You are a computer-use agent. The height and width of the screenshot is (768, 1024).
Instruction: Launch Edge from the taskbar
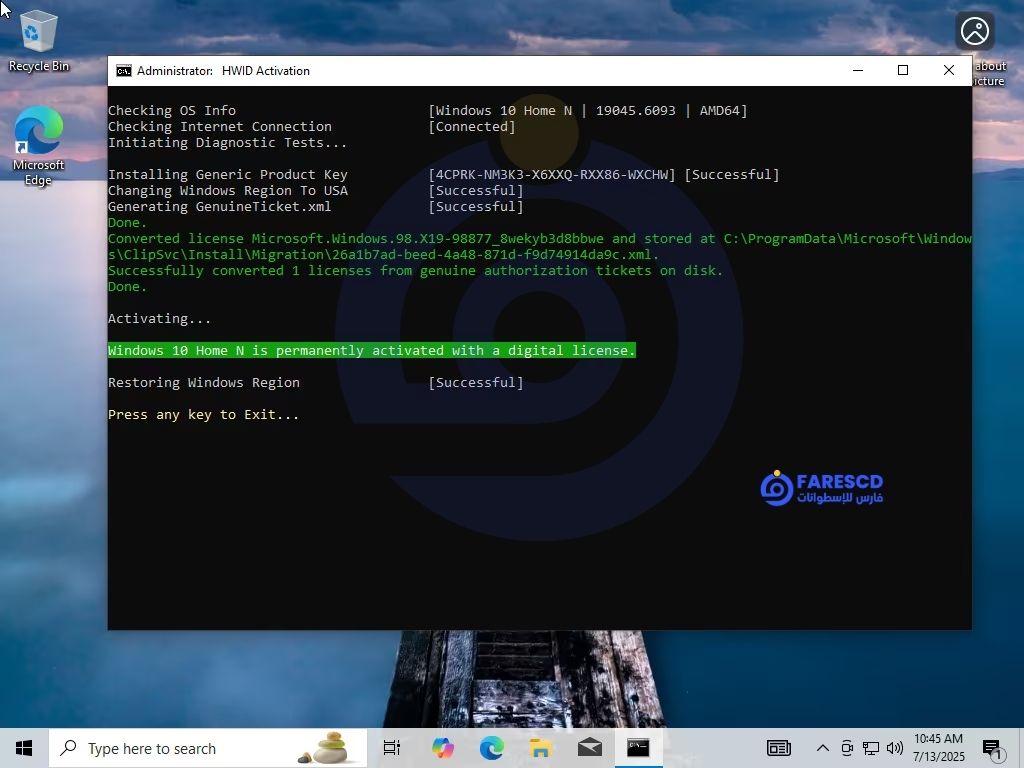[x=491, y=748]
